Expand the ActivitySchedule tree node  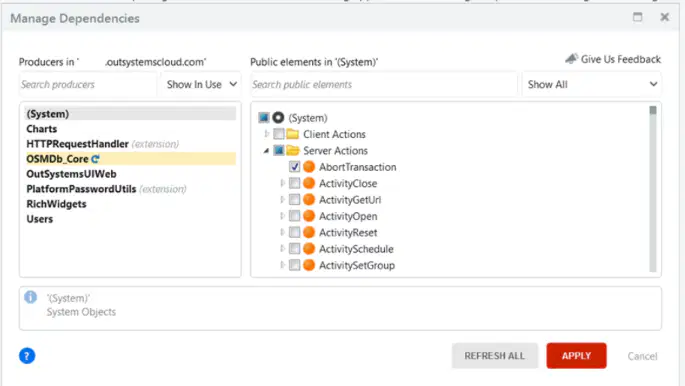[282, 248]
